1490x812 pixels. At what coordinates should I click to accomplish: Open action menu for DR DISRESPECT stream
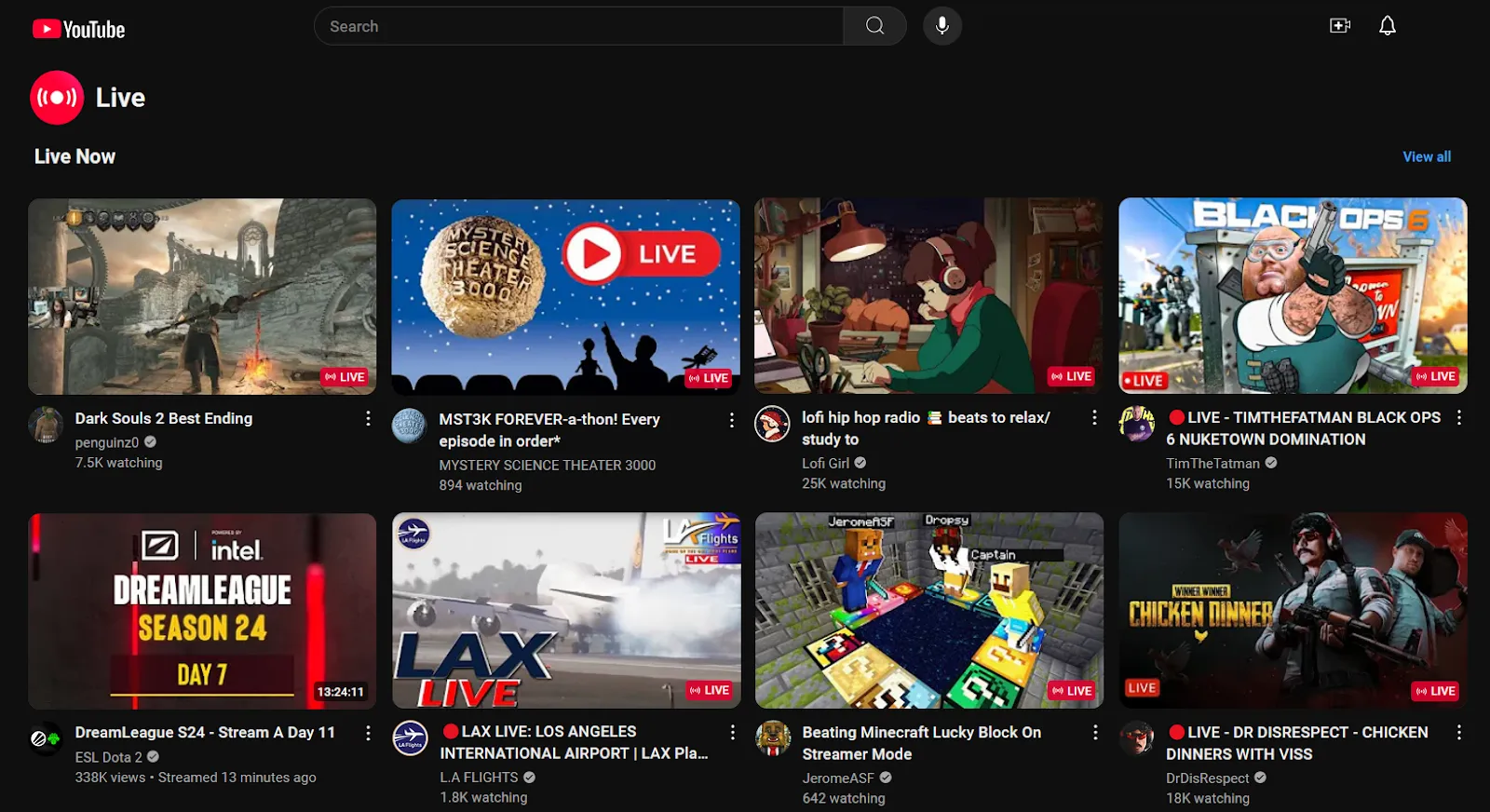pyautogui.click(x=1458, y=733)
